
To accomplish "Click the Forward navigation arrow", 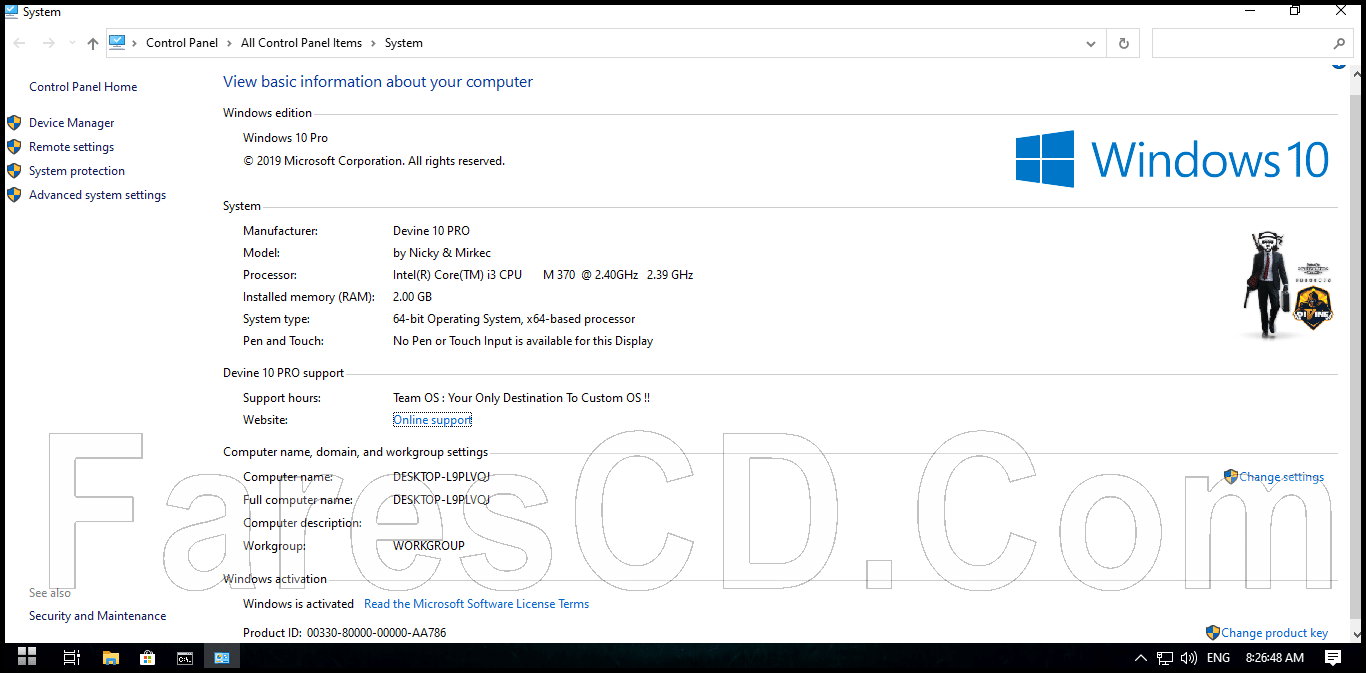I will (x=48, y=43).
